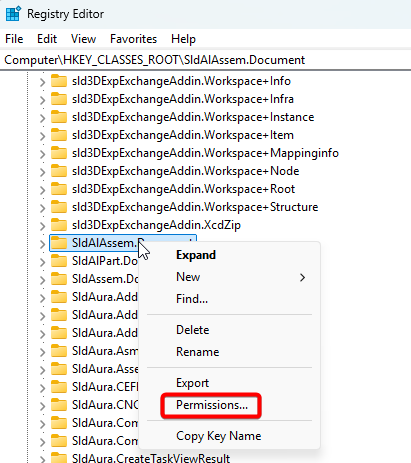Select sld3DExpExchangeAddin.Workspace+Instance key
Viewport: 411px width, 463px height.
coord(193,117)
